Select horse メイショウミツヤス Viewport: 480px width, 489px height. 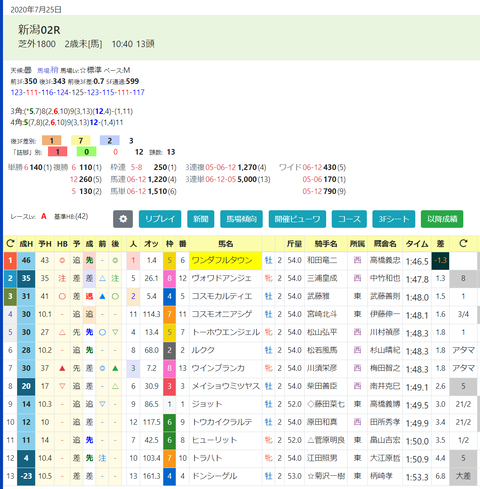(226, 386)
